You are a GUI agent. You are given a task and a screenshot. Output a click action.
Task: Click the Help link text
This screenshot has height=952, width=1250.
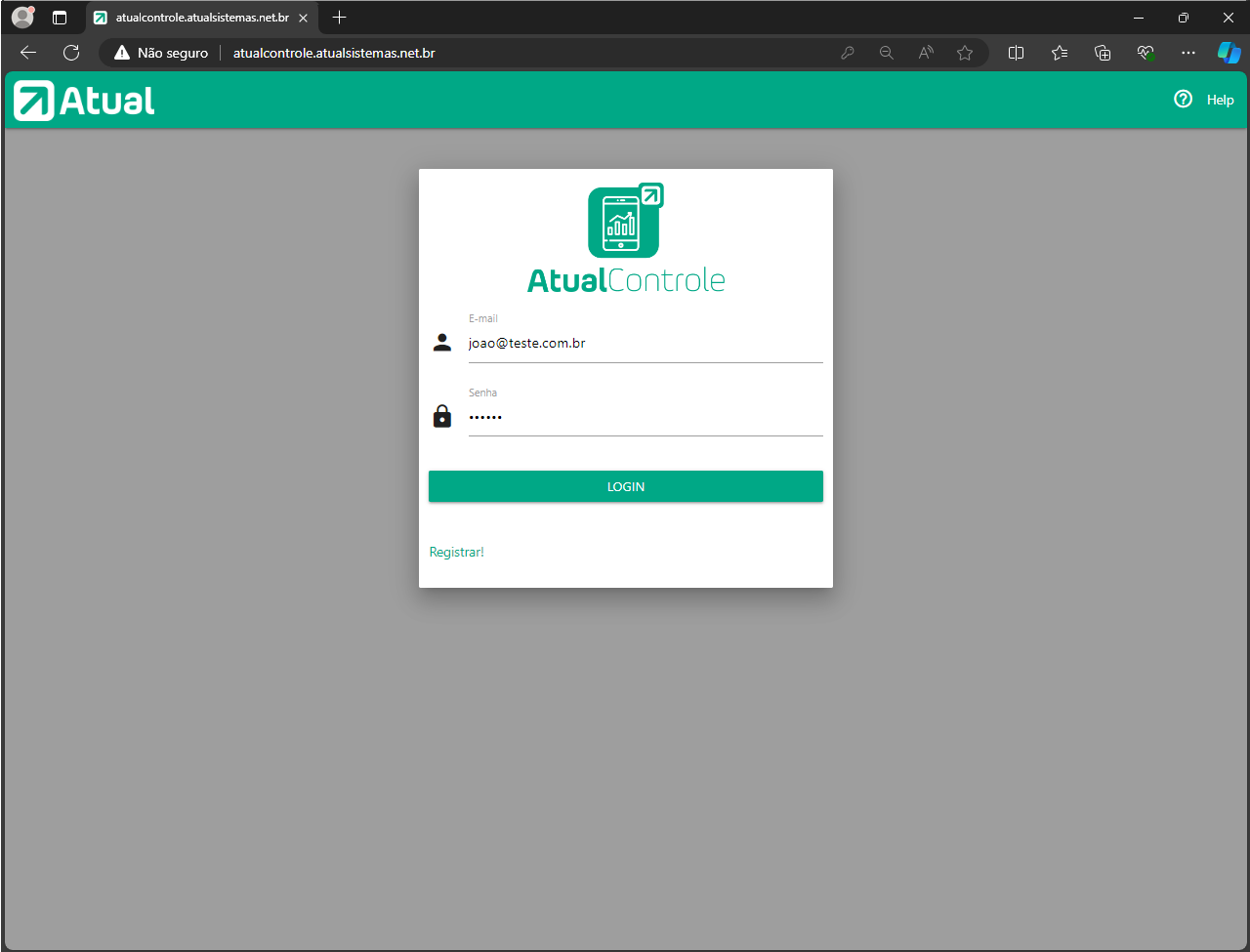tap(1220, 100)
